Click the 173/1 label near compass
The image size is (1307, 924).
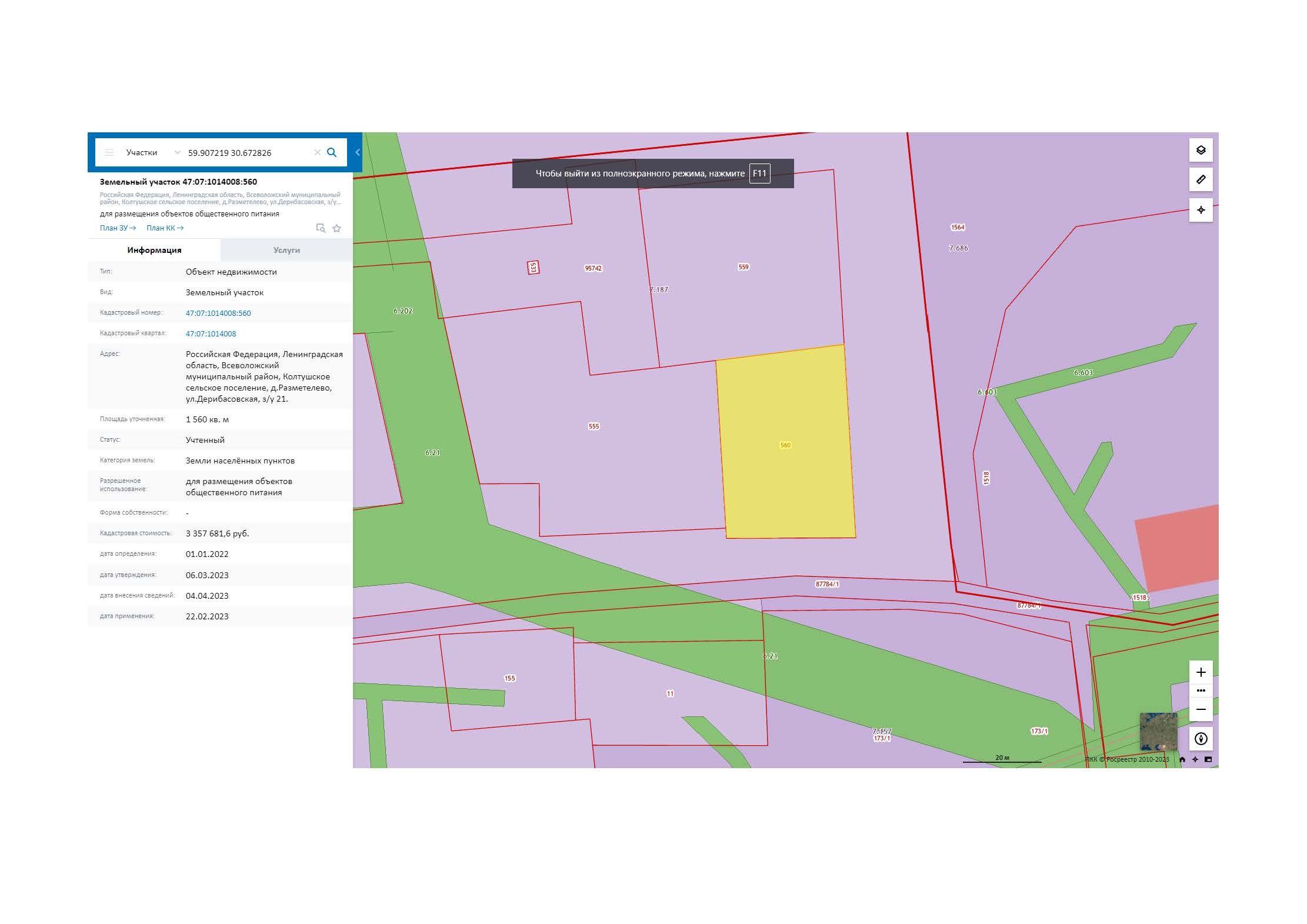1039,731
